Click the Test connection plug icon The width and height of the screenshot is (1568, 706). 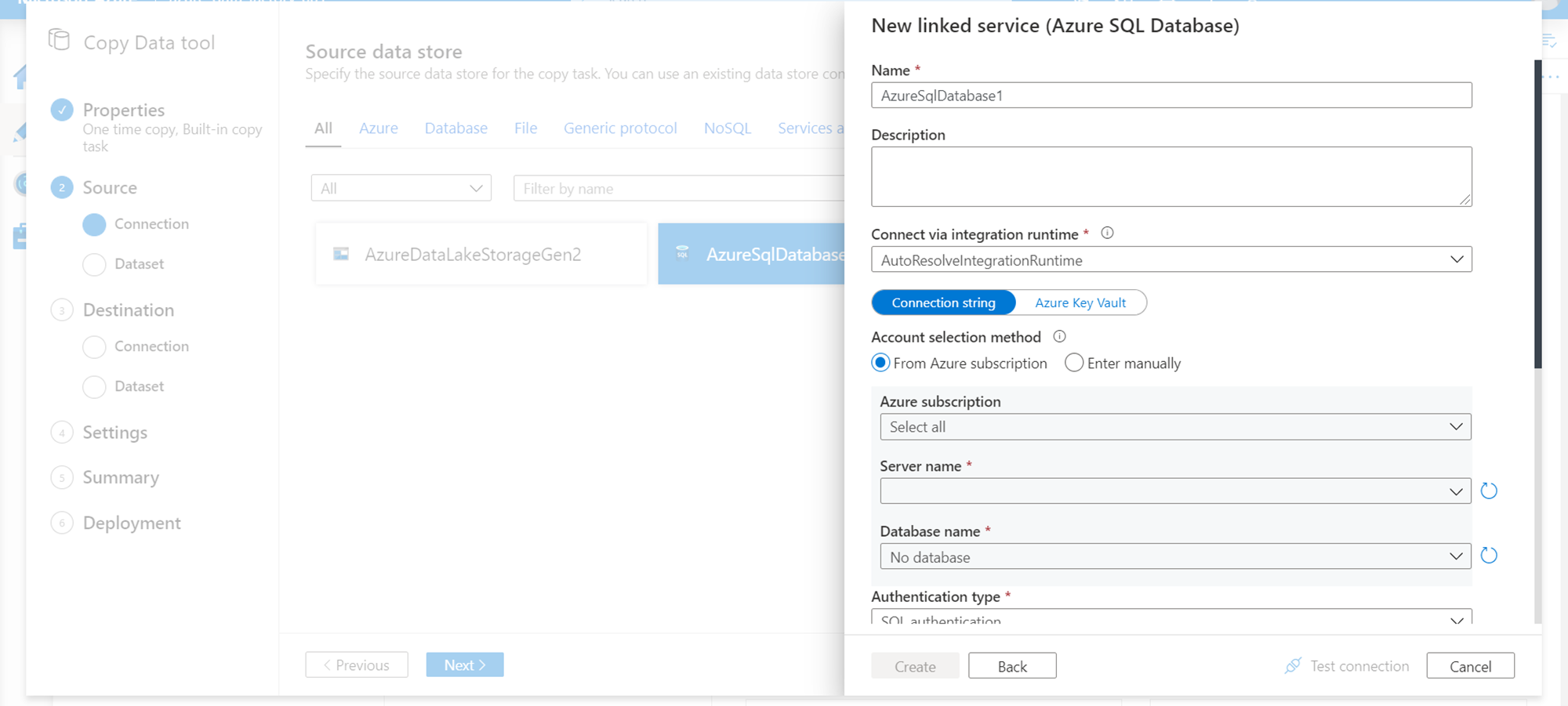(1293, 666)
